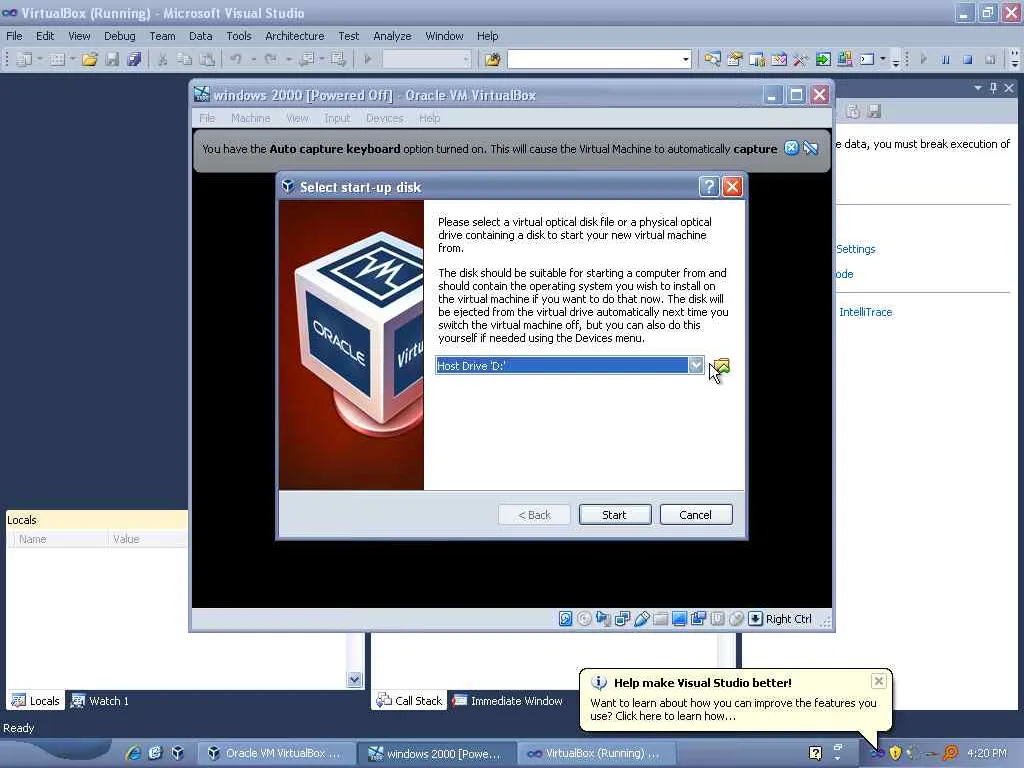Click the Value column header in Locals

[x=148, y=539]
